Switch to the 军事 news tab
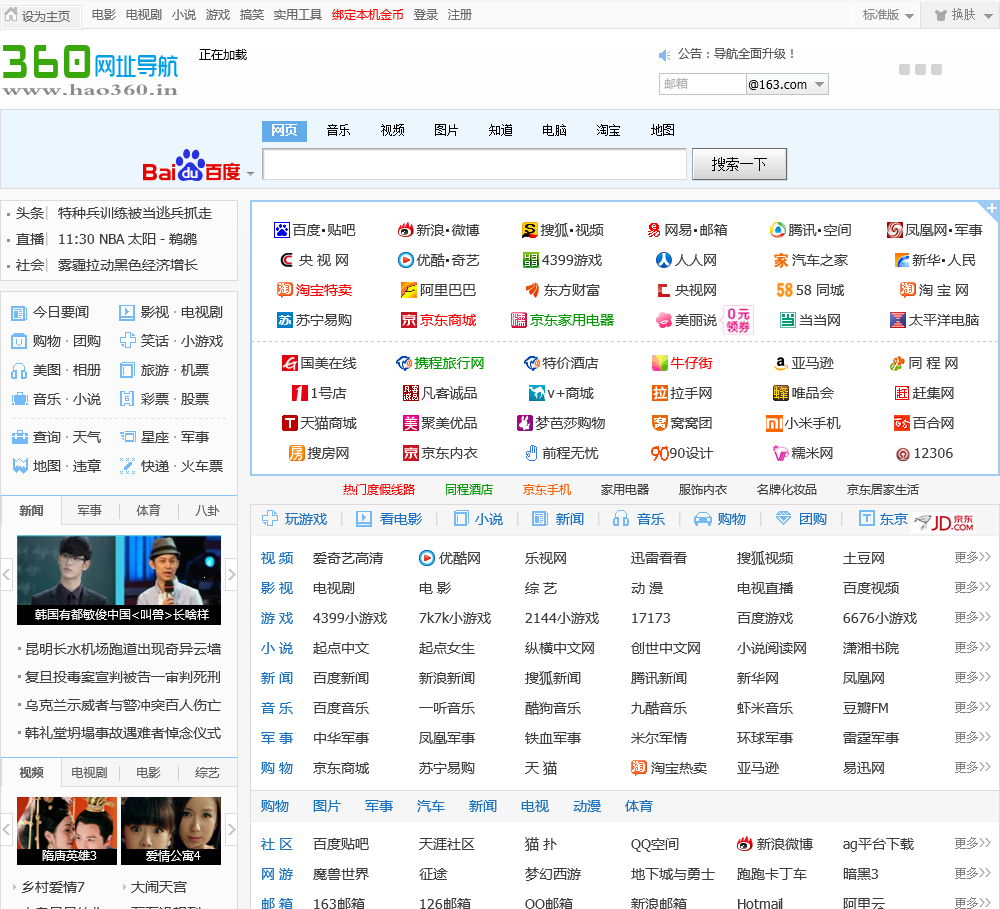Viewport: 1000px width, 909px height. [x=89, y=511]
